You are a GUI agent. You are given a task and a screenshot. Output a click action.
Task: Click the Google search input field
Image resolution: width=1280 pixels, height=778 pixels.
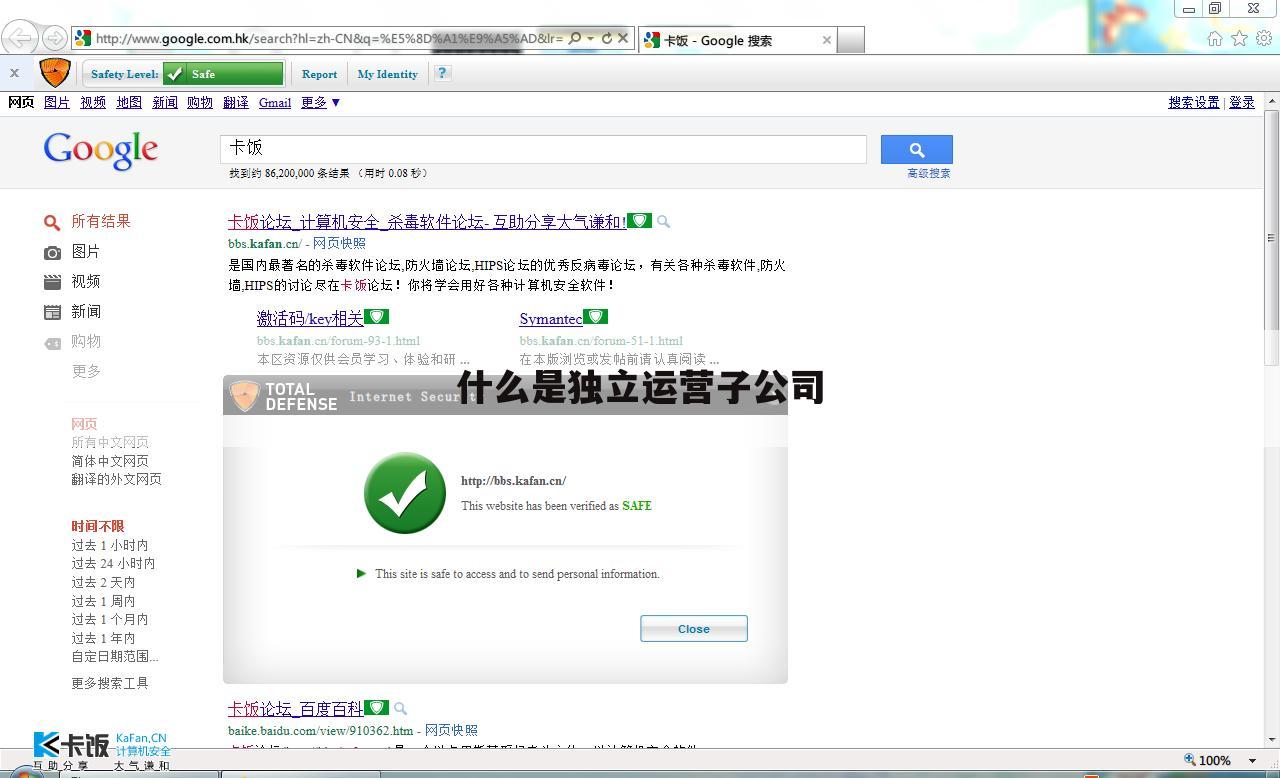click(x=543, y=149)
